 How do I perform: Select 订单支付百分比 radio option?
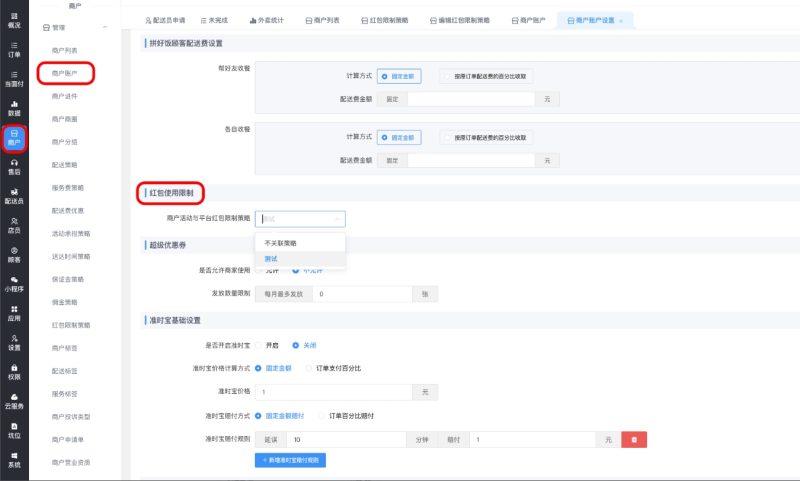click(333, 368)
